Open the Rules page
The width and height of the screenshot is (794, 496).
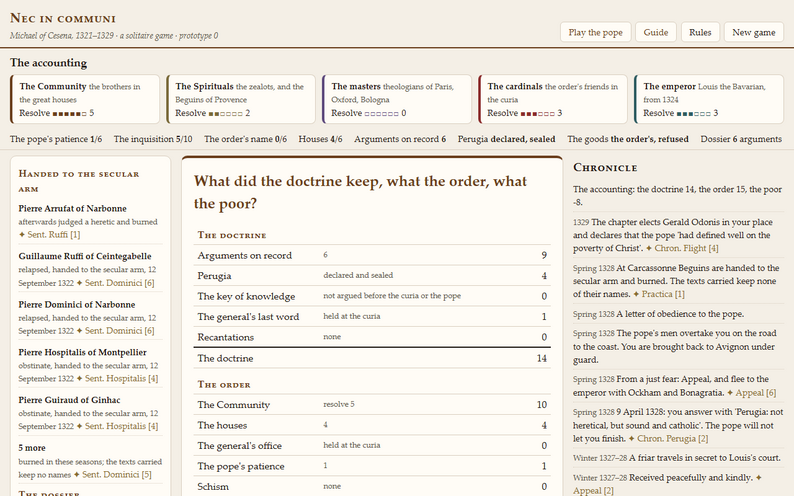700,32
